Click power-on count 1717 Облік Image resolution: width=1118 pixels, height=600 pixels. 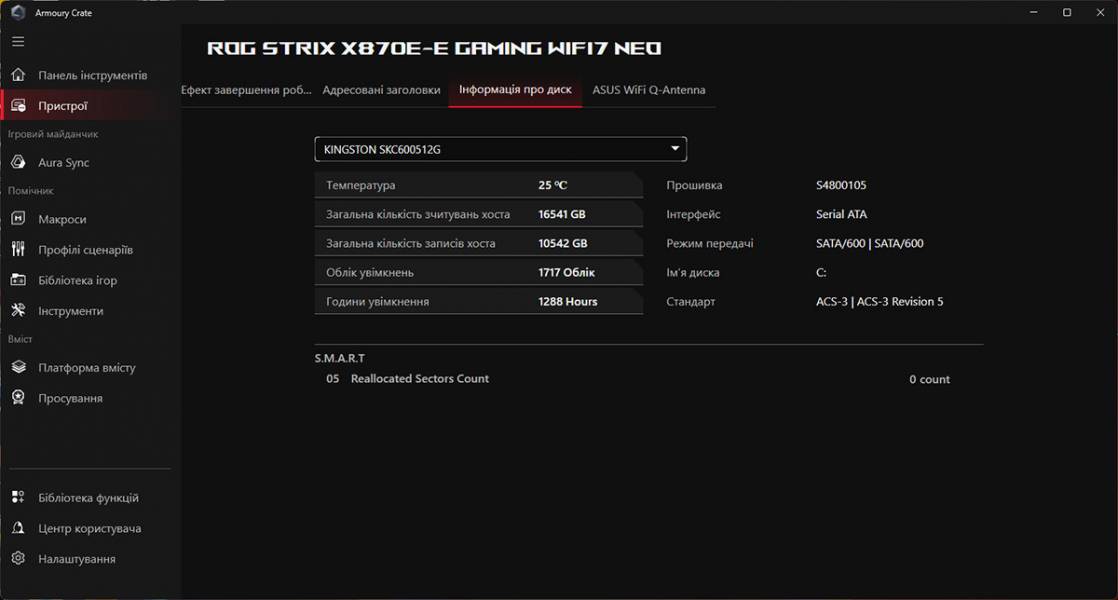tap(566, 272)
